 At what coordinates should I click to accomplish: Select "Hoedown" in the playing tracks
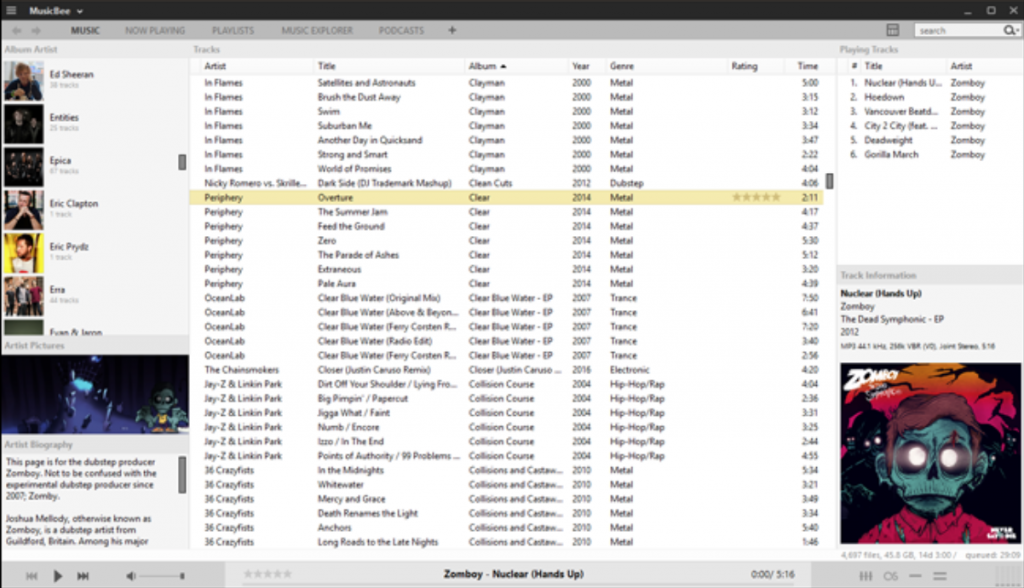pyautogui.click(x=884, y=97)
